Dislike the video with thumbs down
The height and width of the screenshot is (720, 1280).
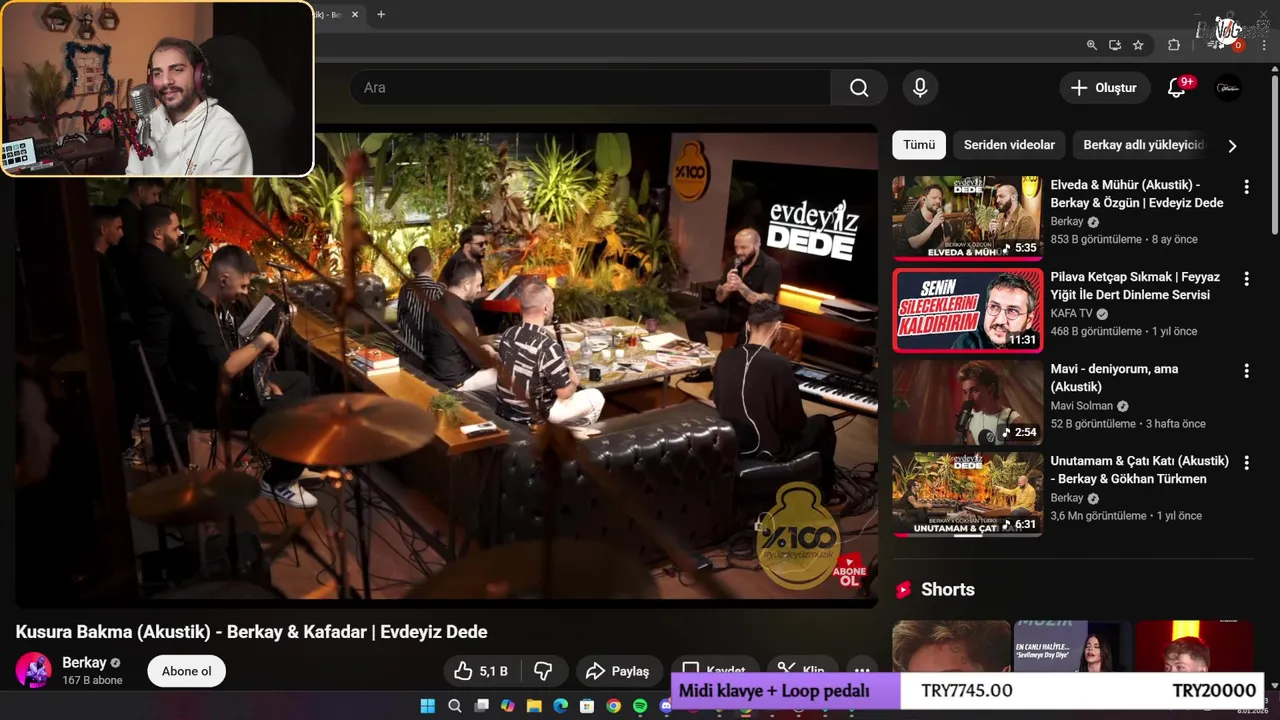click(543, 671)
